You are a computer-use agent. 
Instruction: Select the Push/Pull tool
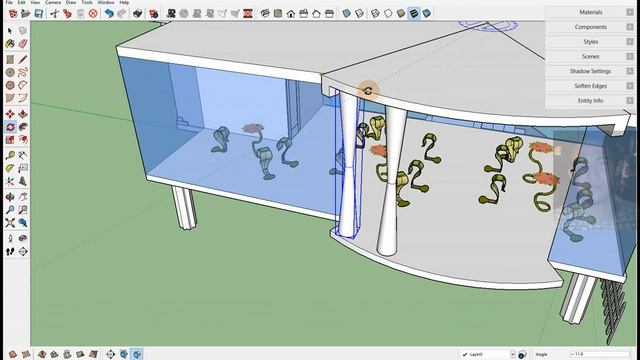coord(23,114)
